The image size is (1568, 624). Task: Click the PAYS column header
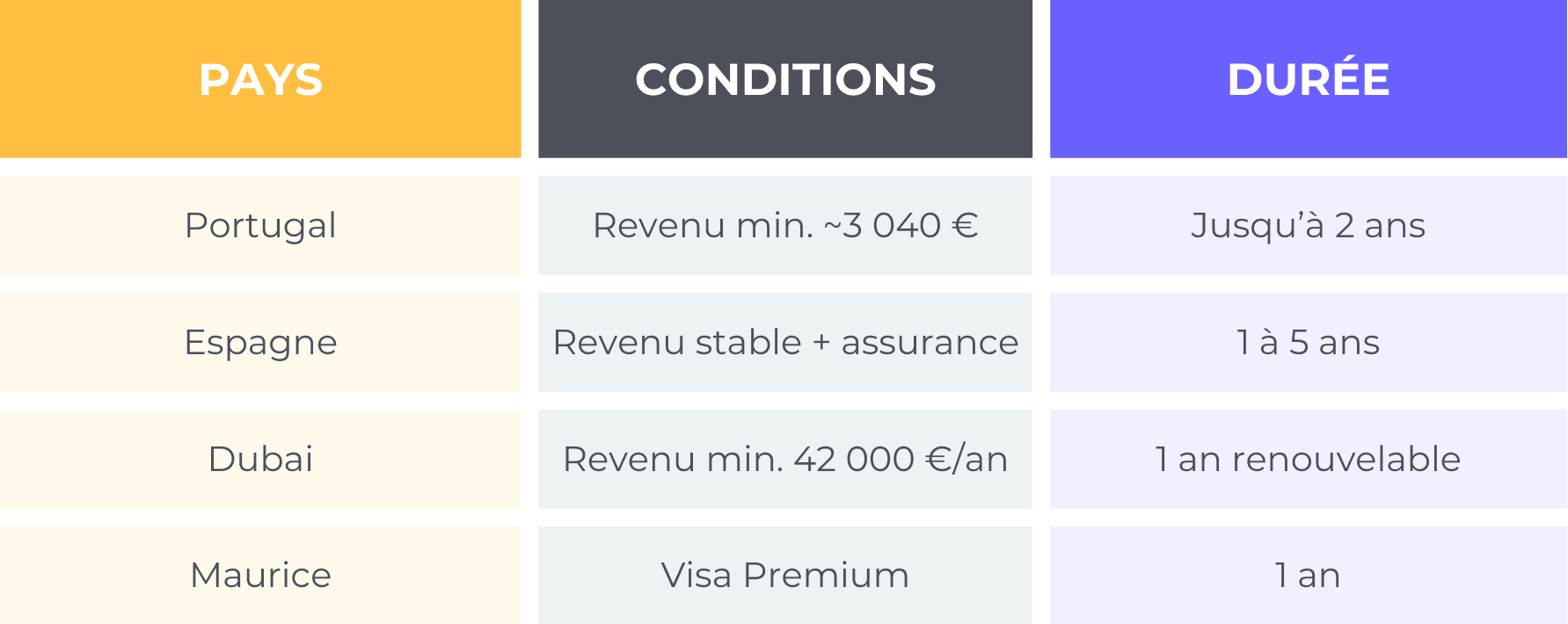tap(260, 79)
